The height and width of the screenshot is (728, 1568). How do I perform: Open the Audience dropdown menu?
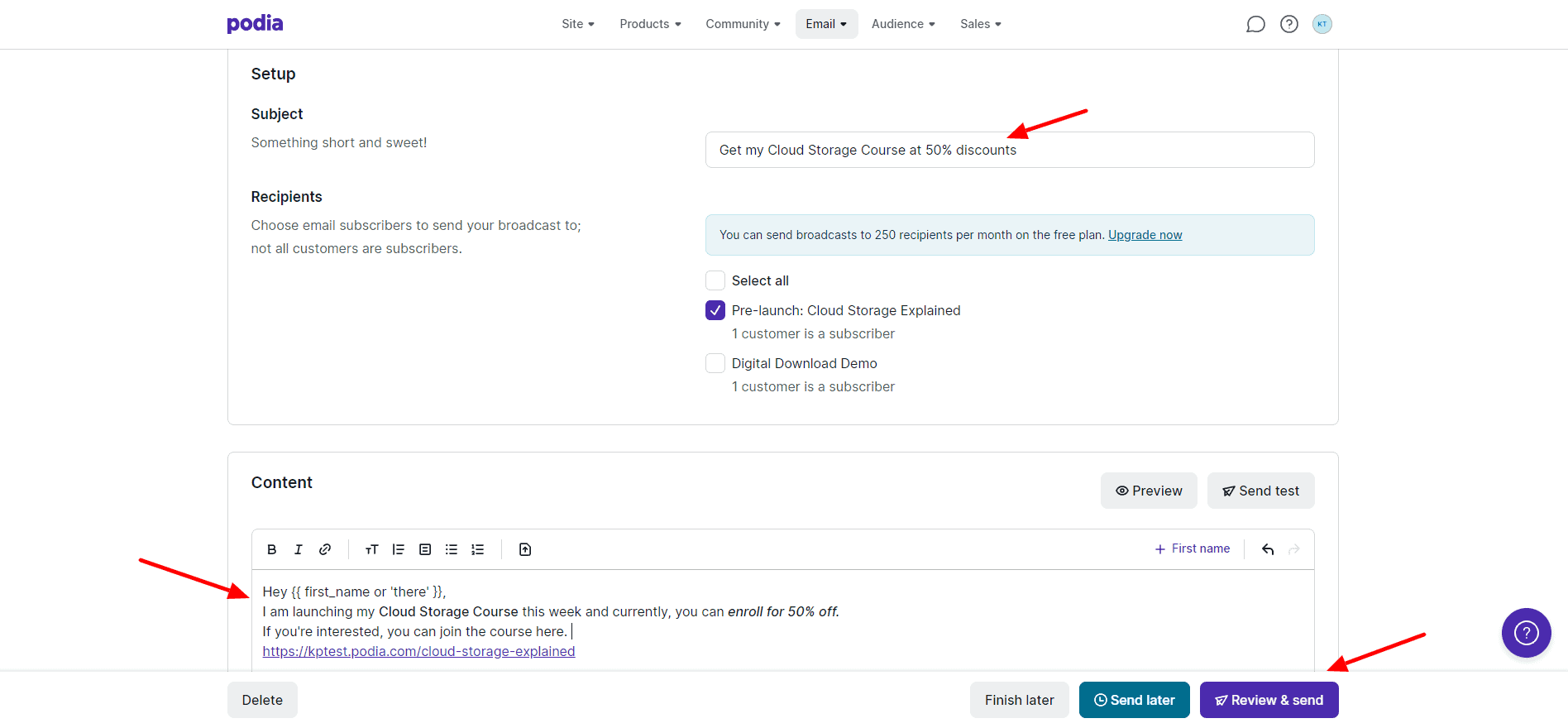pos(903,24)
